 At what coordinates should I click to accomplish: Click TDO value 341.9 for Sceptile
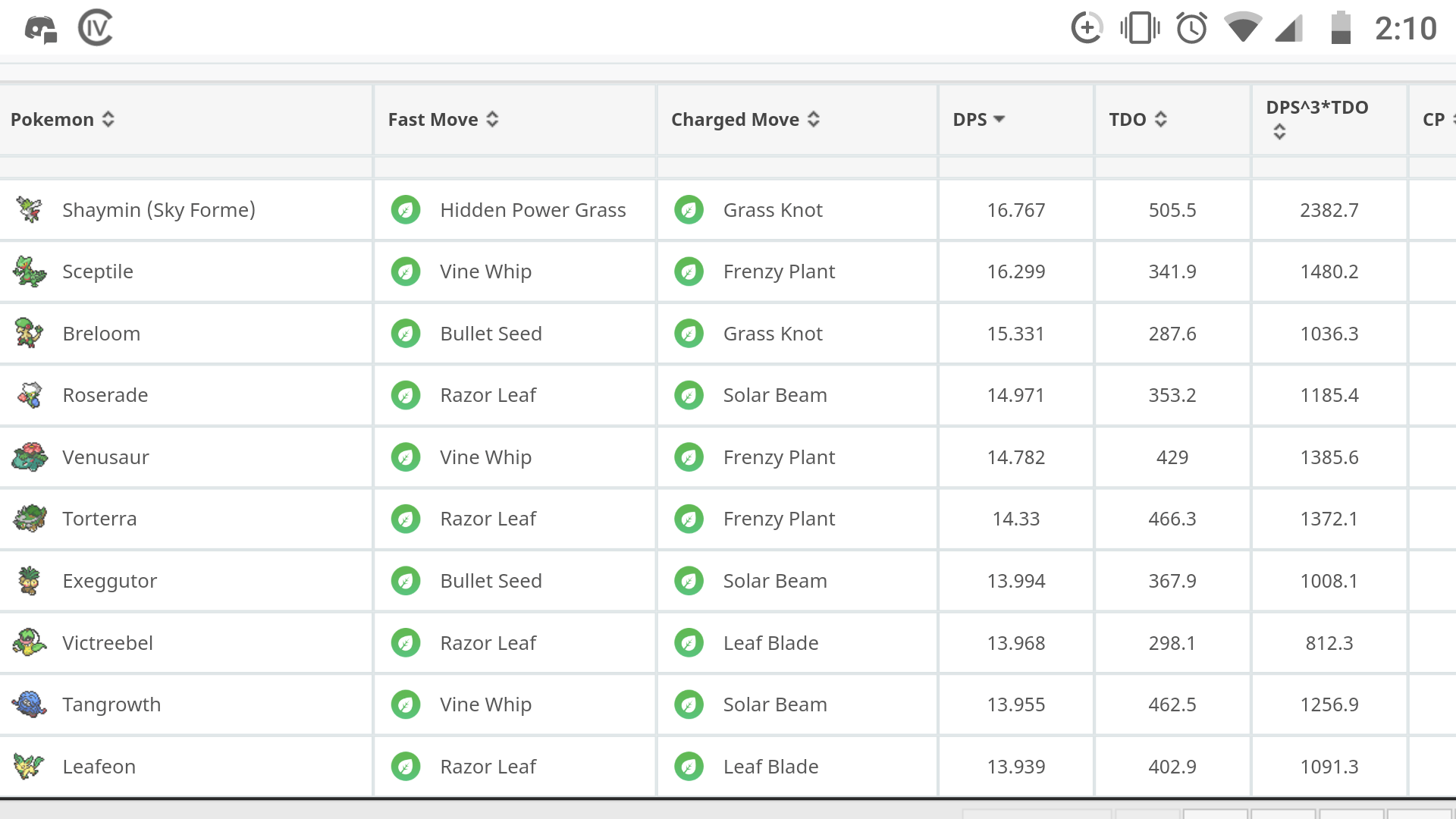pyautogui.click(x=1172, y=271)
